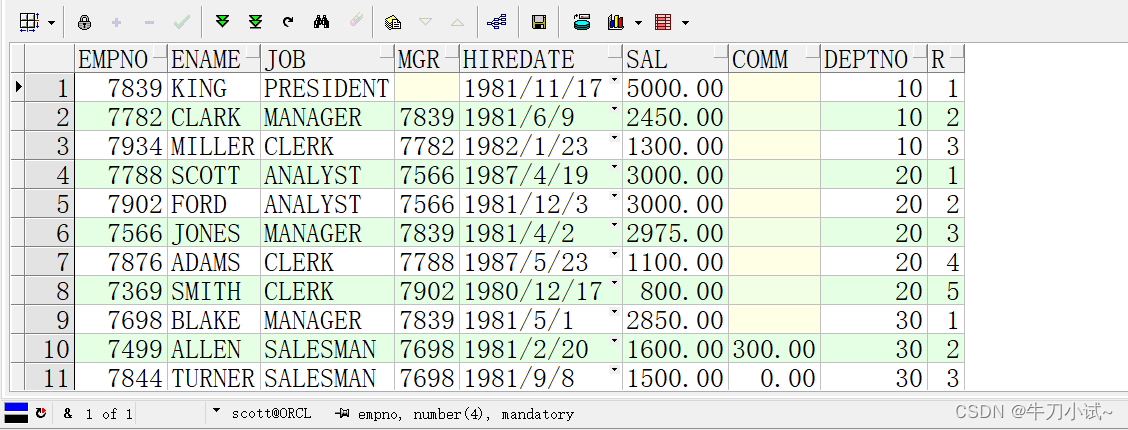Click the PRESIDENT job cell
The image size is (1128, 430).
328,88
